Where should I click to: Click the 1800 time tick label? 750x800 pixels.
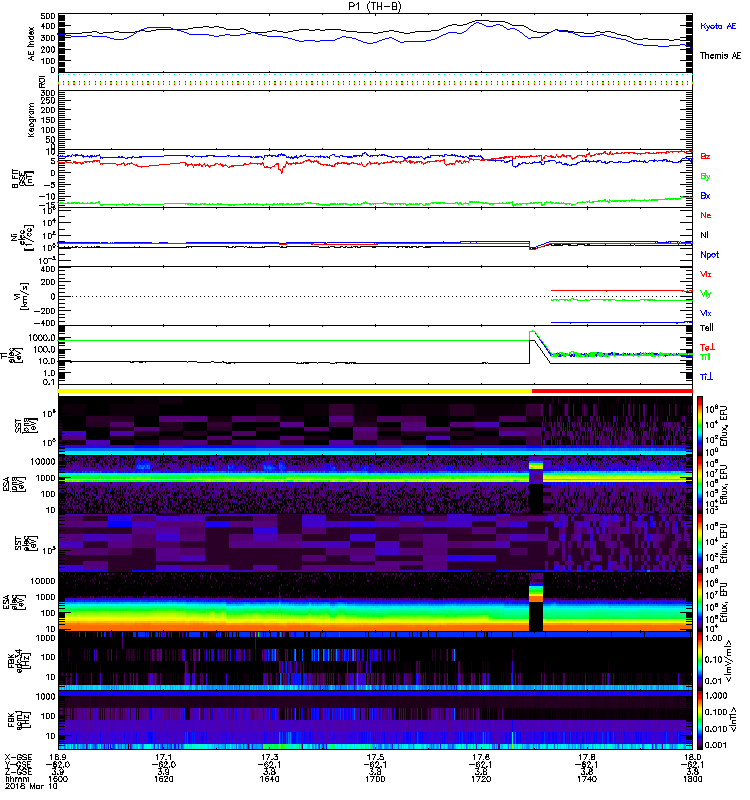692,779
